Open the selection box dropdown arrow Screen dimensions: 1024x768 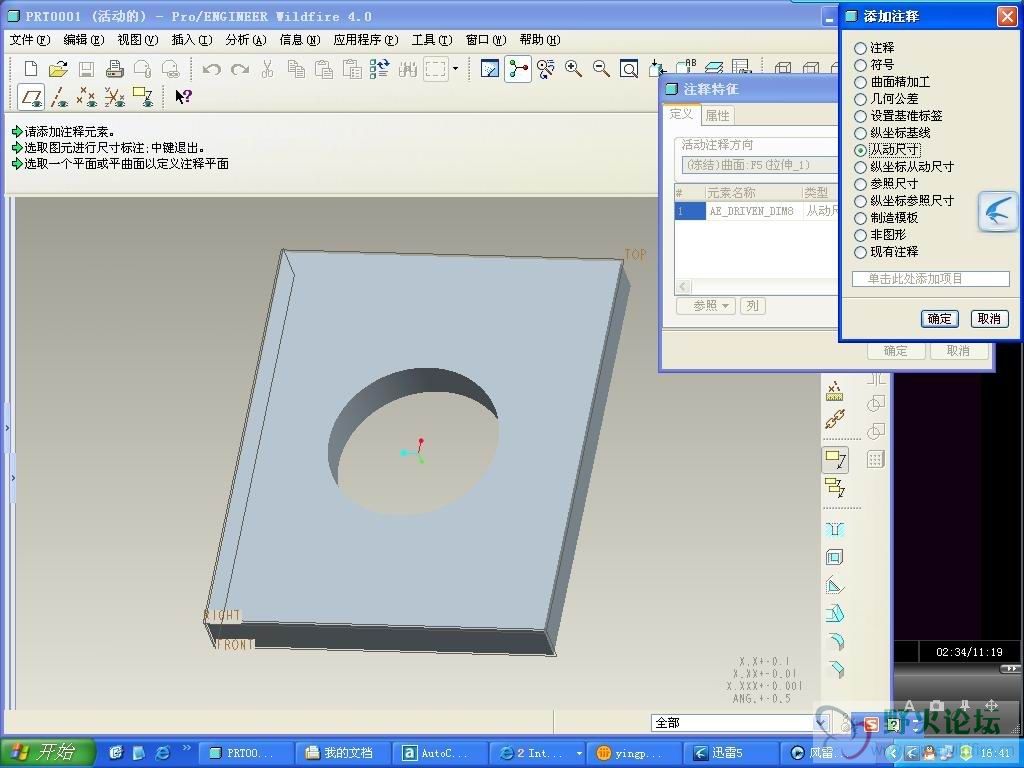(455, 69)
